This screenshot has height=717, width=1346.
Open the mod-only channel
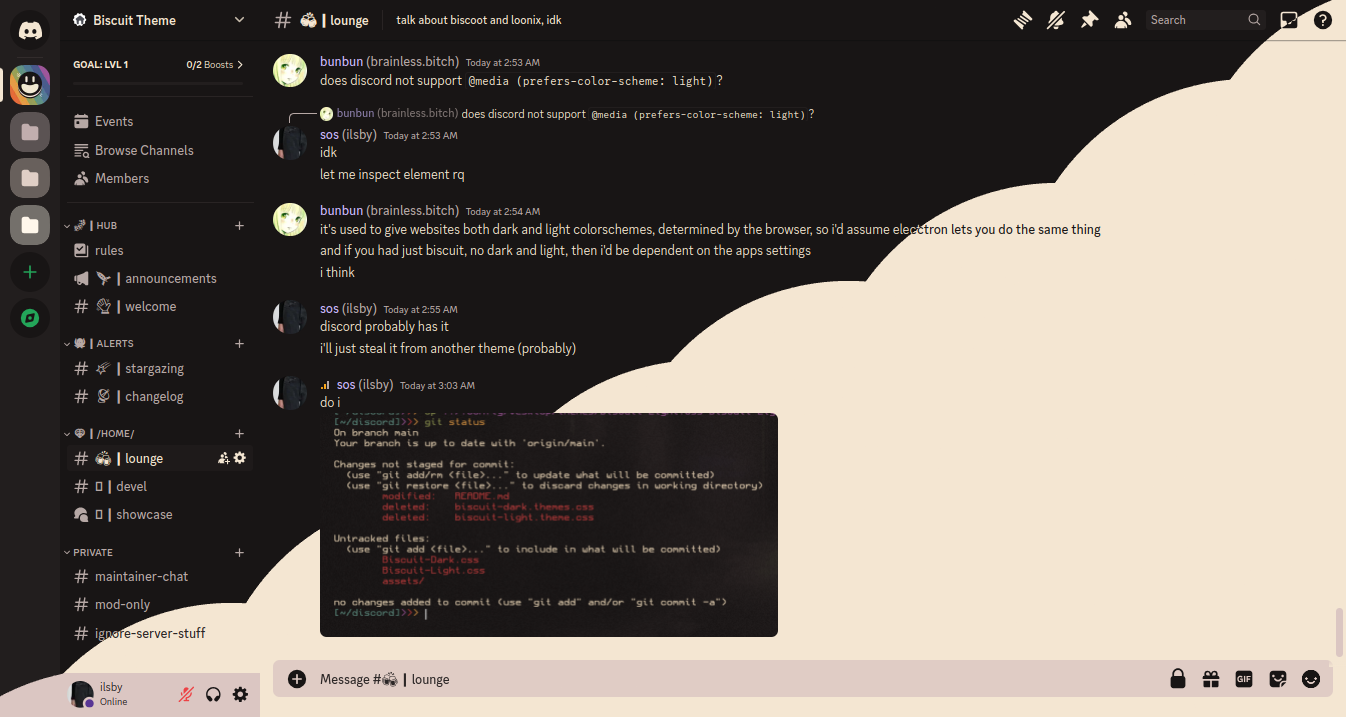pos(158,604)
